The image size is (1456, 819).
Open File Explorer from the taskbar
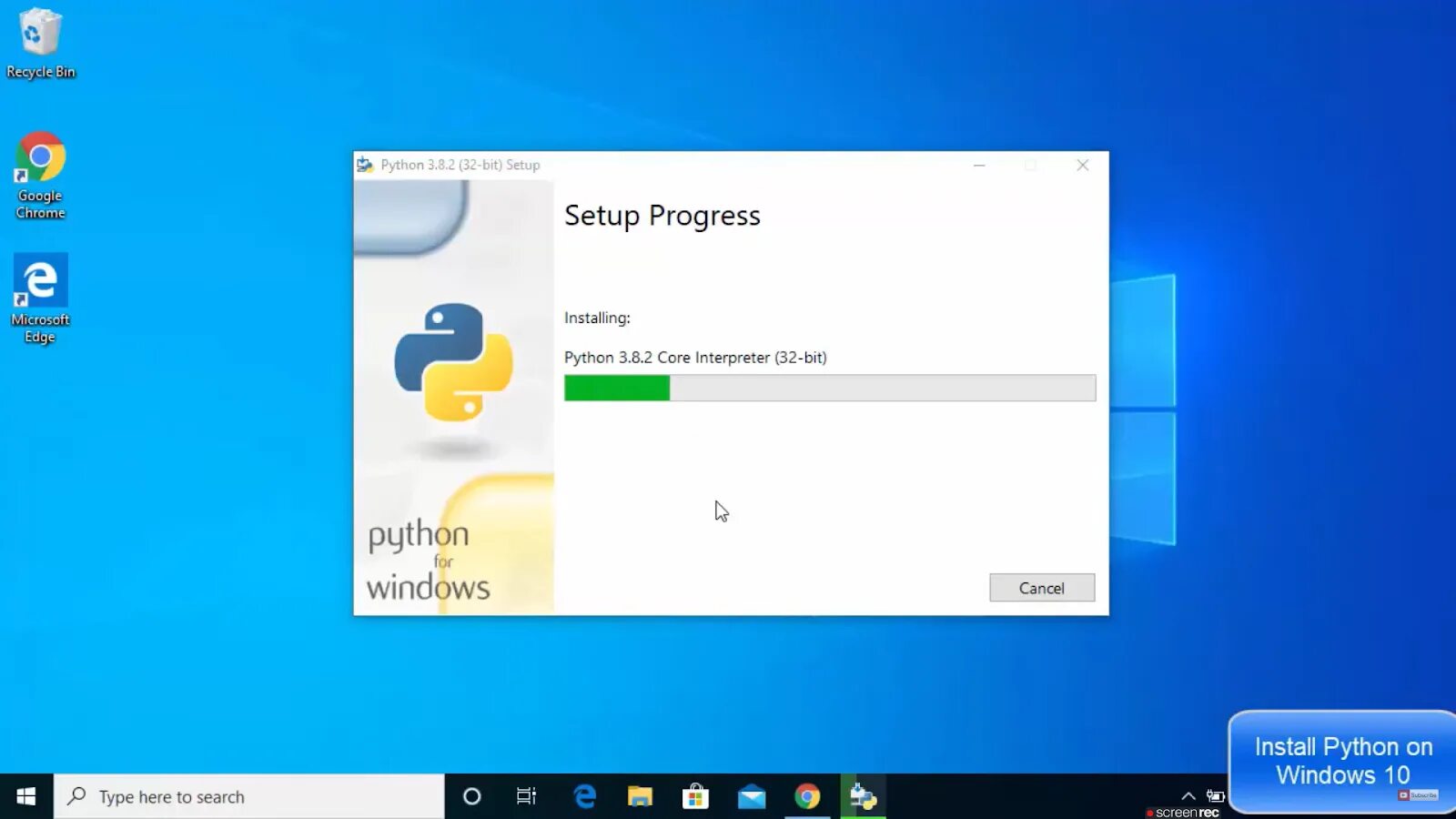640,796
